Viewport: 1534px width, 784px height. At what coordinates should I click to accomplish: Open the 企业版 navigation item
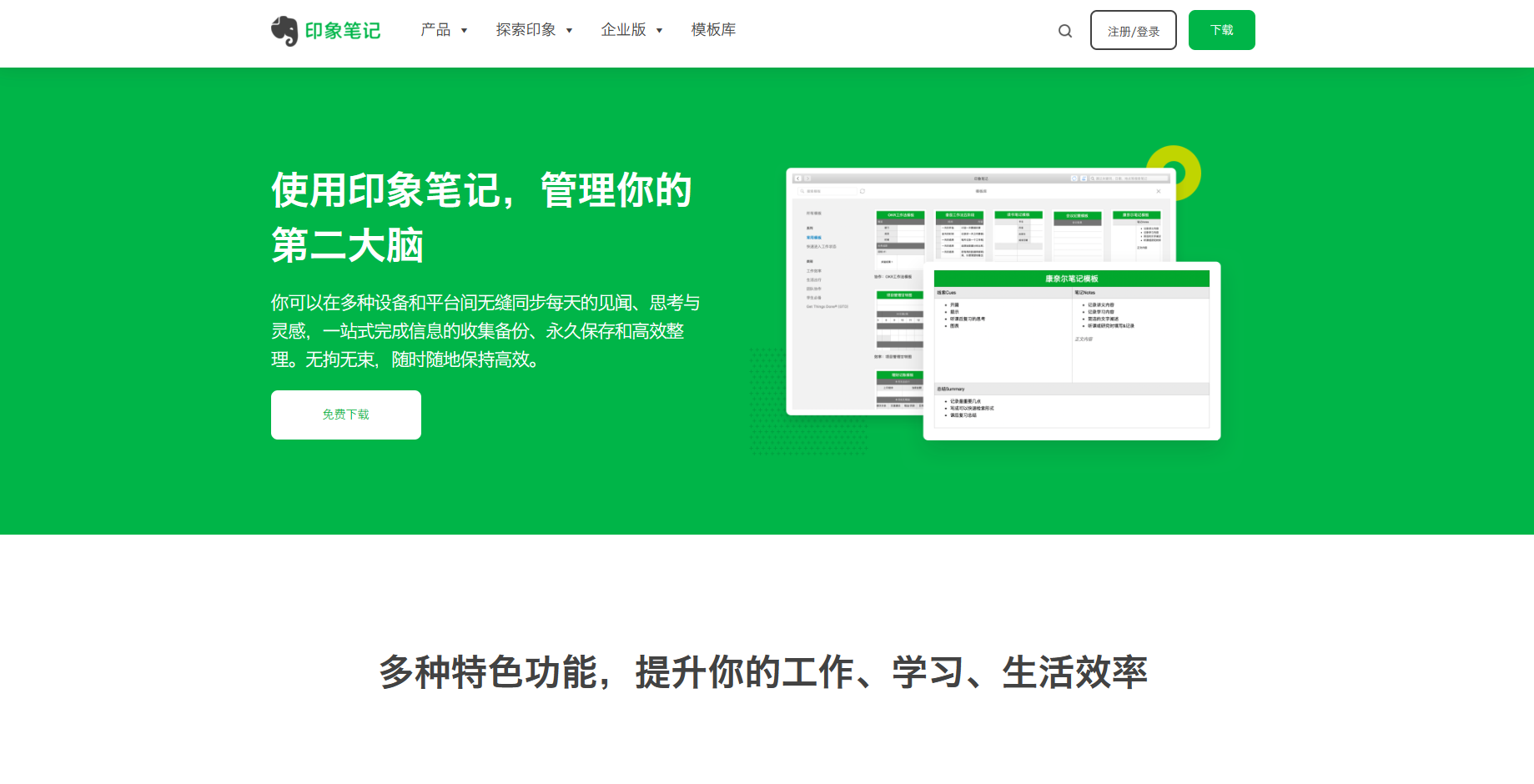623,30
